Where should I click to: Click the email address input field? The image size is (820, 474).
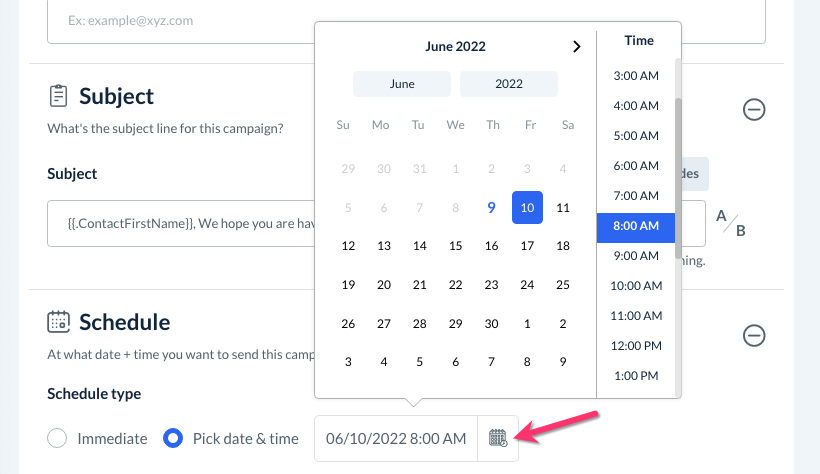point(405,20)
